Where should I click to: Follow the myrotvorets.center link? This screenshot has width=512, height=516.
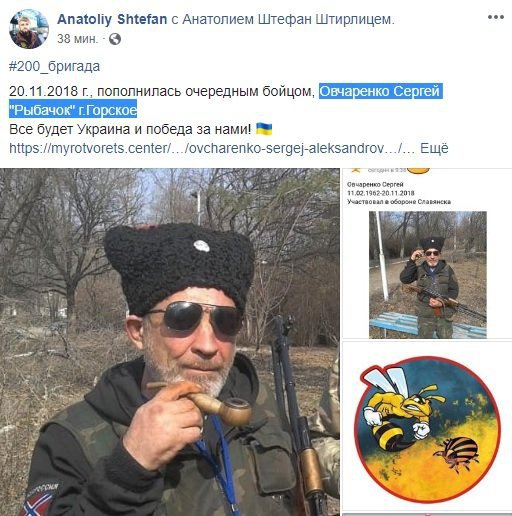click(x=212, y=148)
